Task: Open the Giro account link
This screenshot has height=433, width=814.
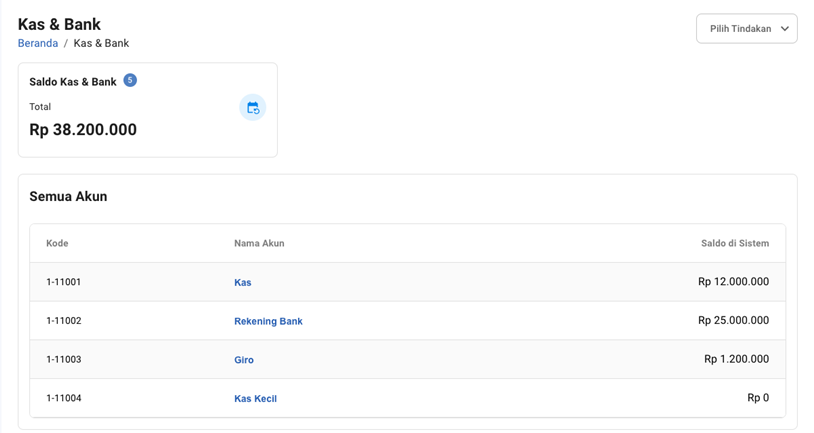Action: 244,360
